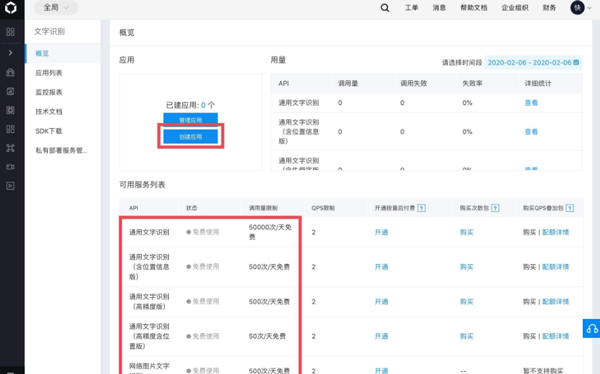Expand the dark sidebar with the arrow icon
Image resolution: width=600 pixels, height=374 pixels.
tap(10, 52)
